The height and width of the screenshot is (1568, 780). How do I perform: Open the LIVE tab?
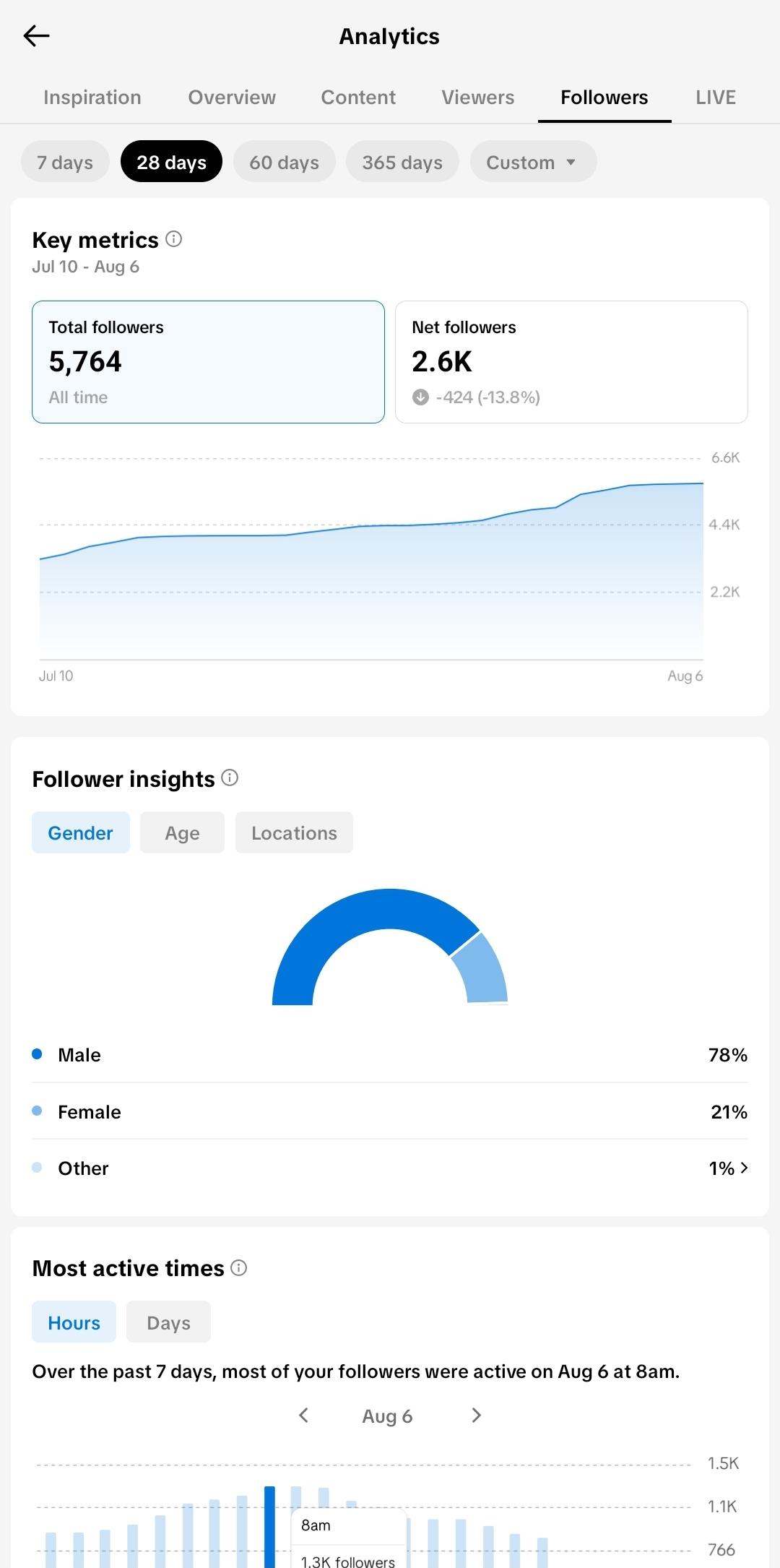(716, 98)
